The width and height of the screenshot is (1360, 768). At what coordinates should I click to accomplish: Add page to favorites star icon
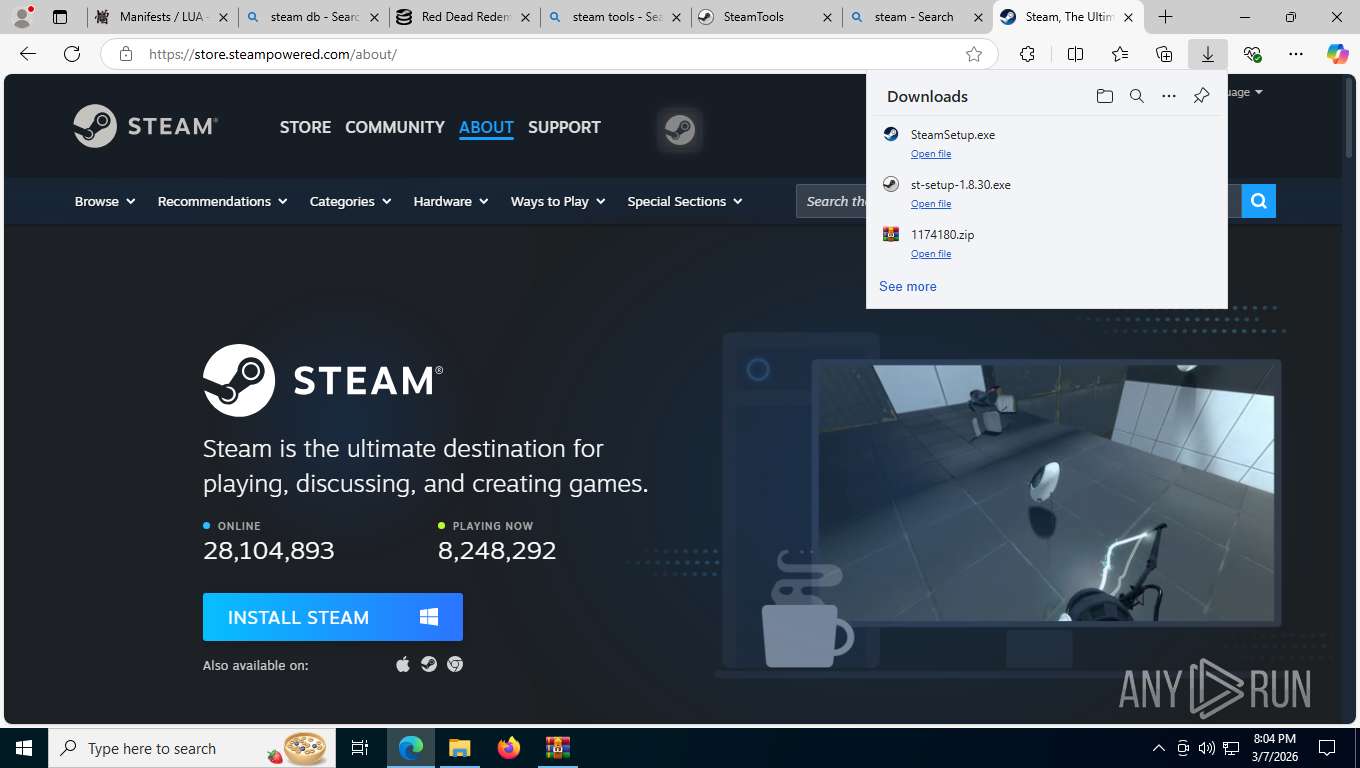[x=974, y=54]
